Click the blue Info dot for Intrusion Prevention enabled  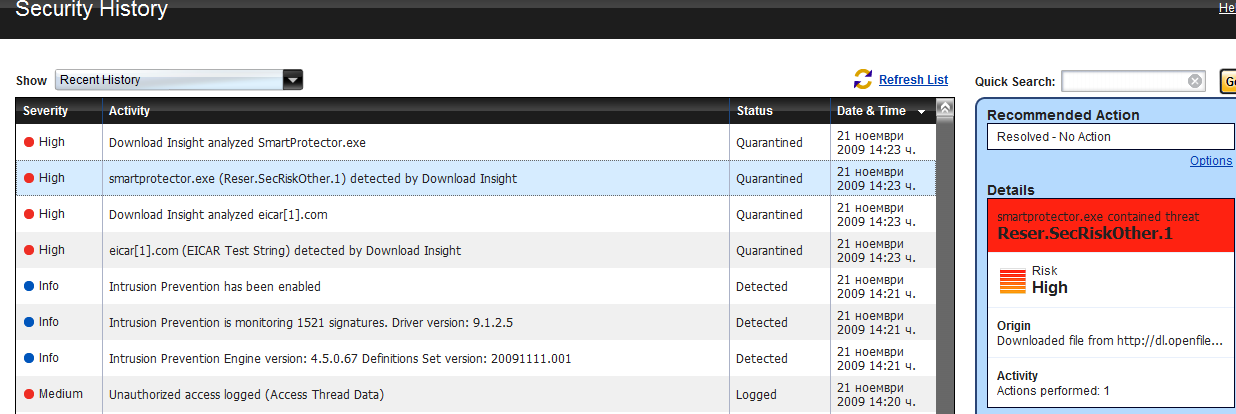pyautogui.click(x=29, y=286)
